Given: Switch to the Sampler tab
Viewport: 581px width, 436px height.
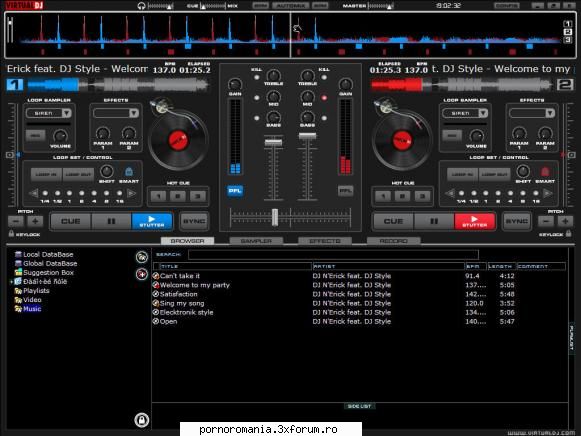Looking at the screenshot, I should coord(256,241).
